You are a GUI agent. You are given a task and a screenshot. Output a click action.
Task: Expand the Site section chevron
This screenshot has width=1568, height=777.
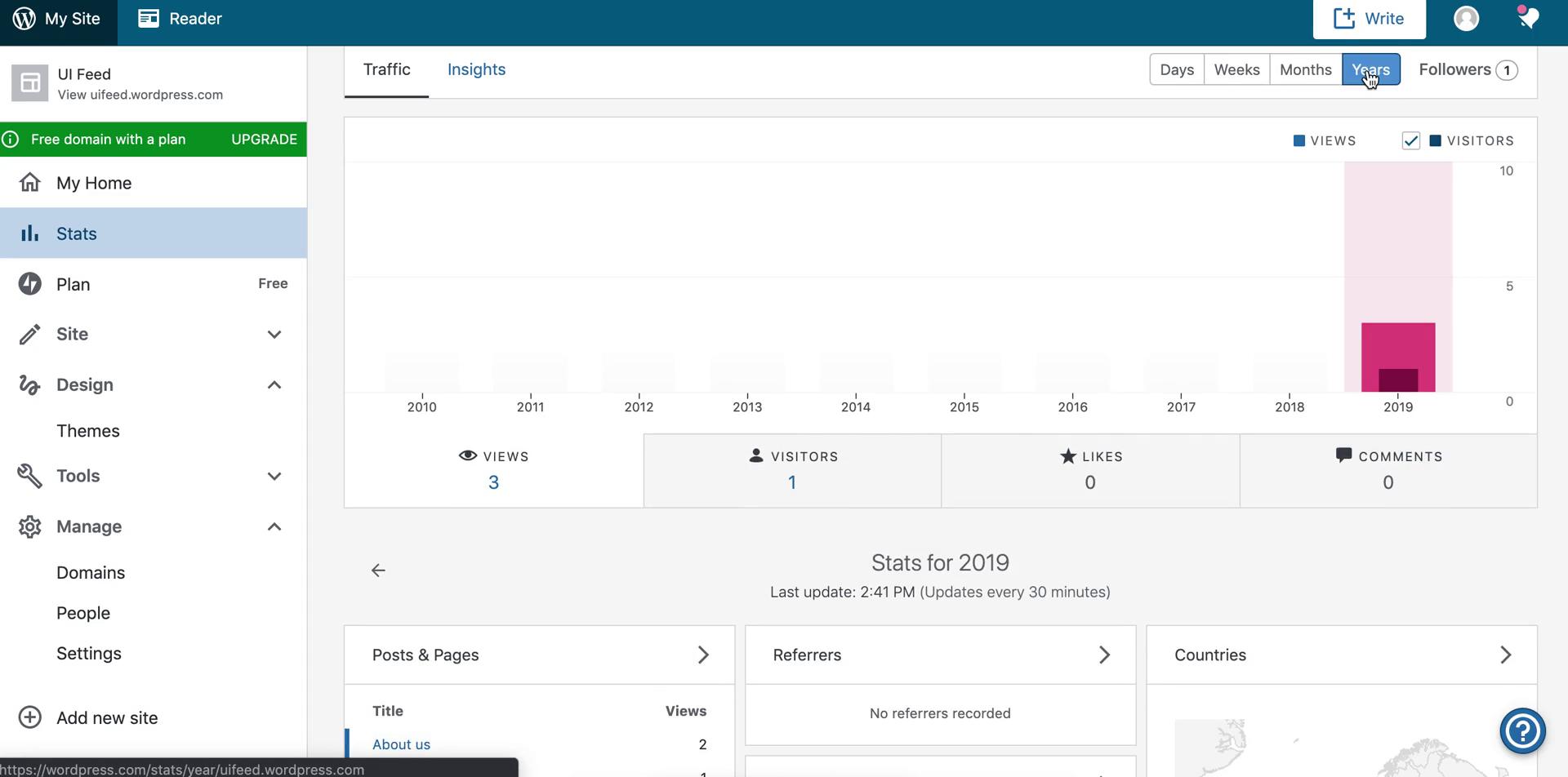pos(274,335)
